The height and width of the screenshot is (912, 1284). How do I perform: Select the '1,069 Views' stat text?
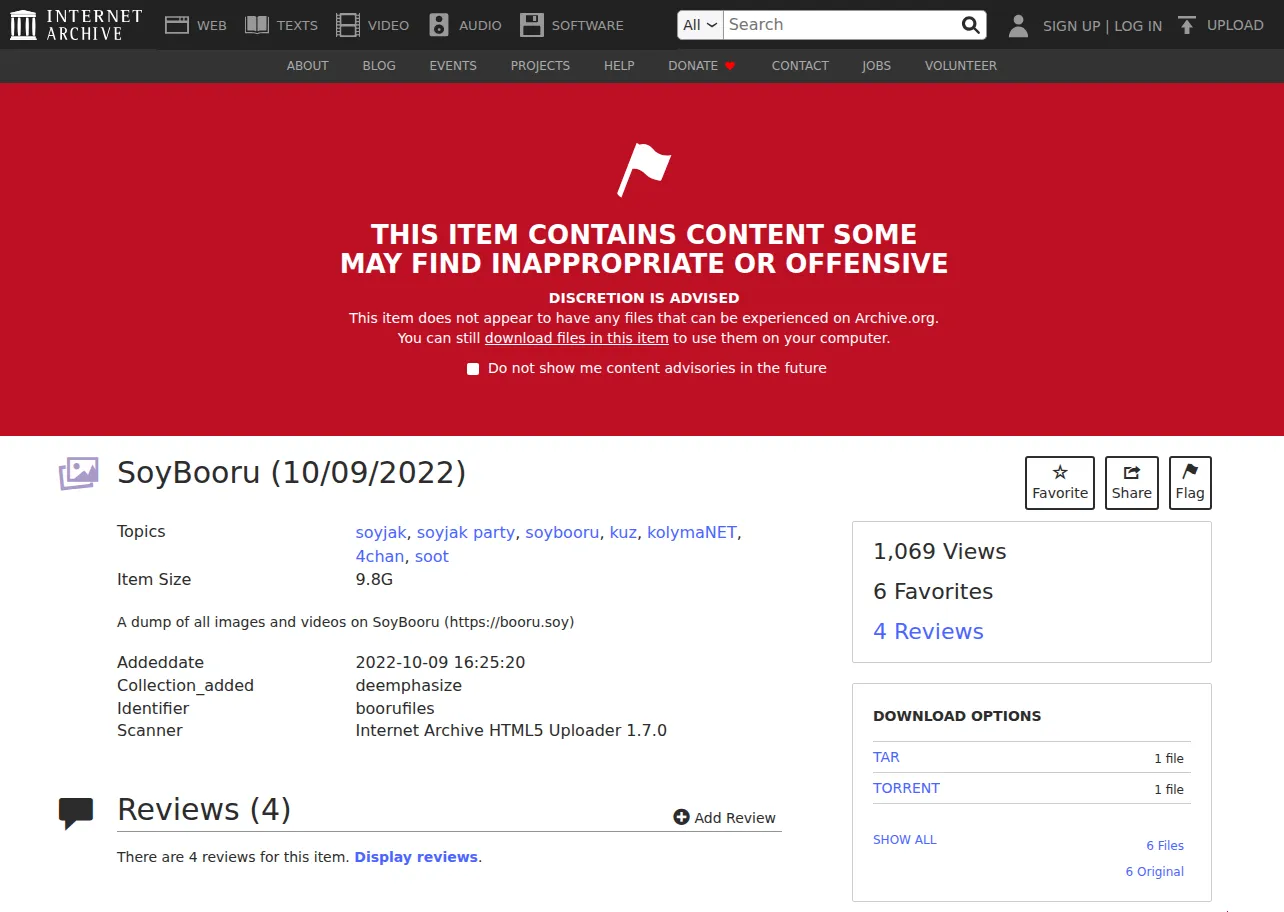click(940, 551)
